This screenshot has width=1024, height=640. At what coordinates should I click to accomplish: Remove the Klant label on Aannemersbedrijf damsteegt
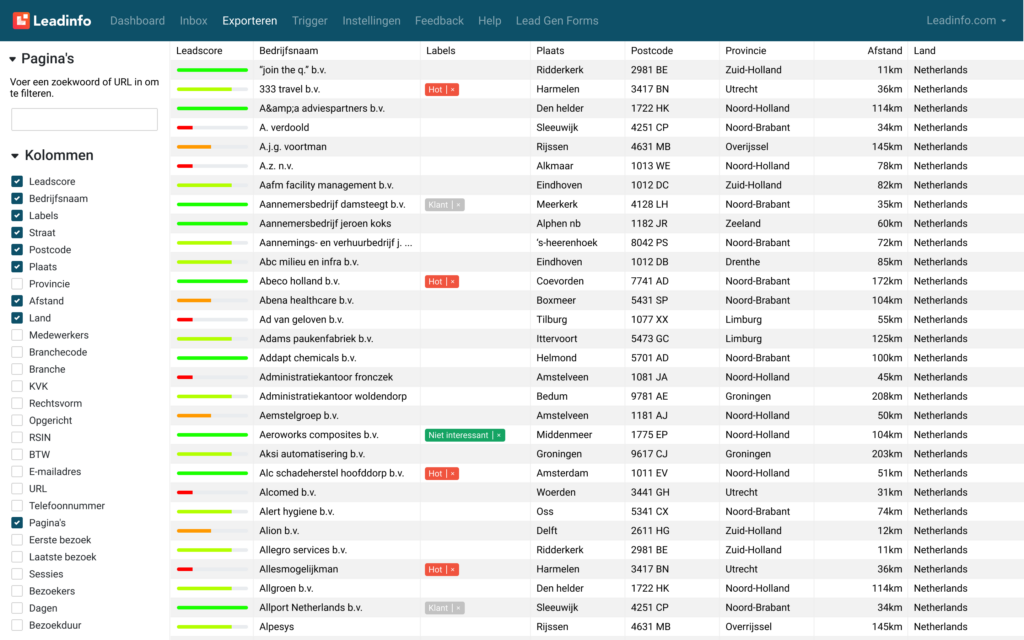click(458, 205)
